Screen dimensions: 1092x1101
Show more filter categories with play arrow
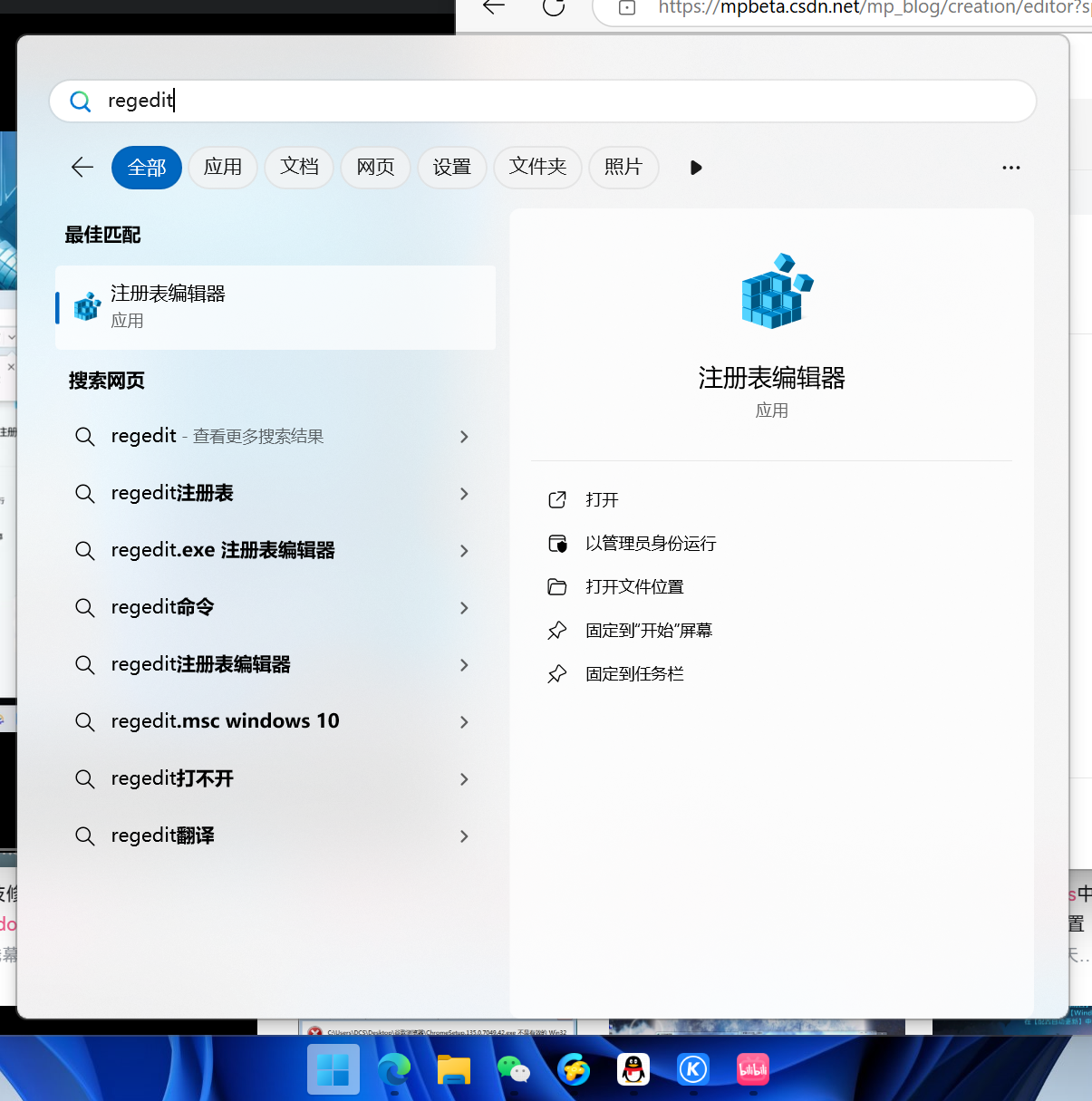point(696,168)
